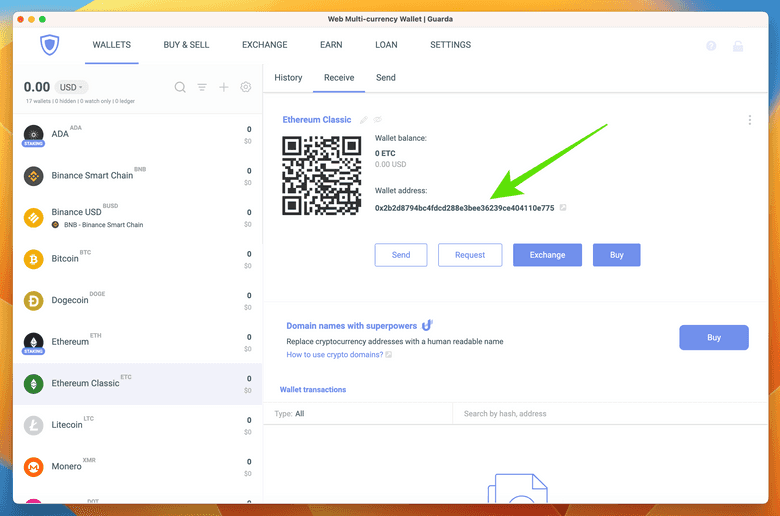Add a new wallet with plus icon
Image resolution: width=780 pixels, height=516 pixels.
224,87
